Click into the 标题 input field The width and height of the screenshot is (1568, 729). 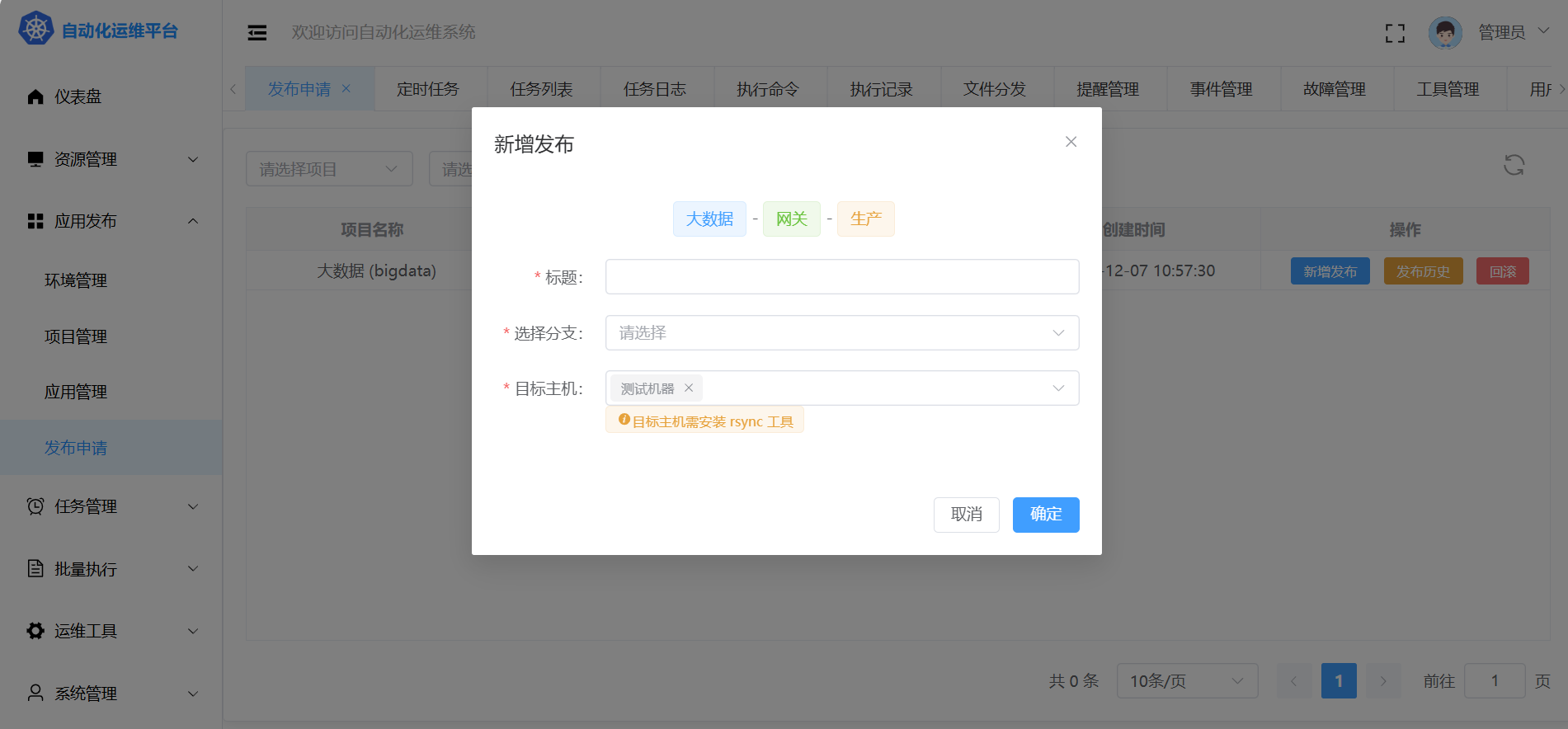click(x=841, y=277)
